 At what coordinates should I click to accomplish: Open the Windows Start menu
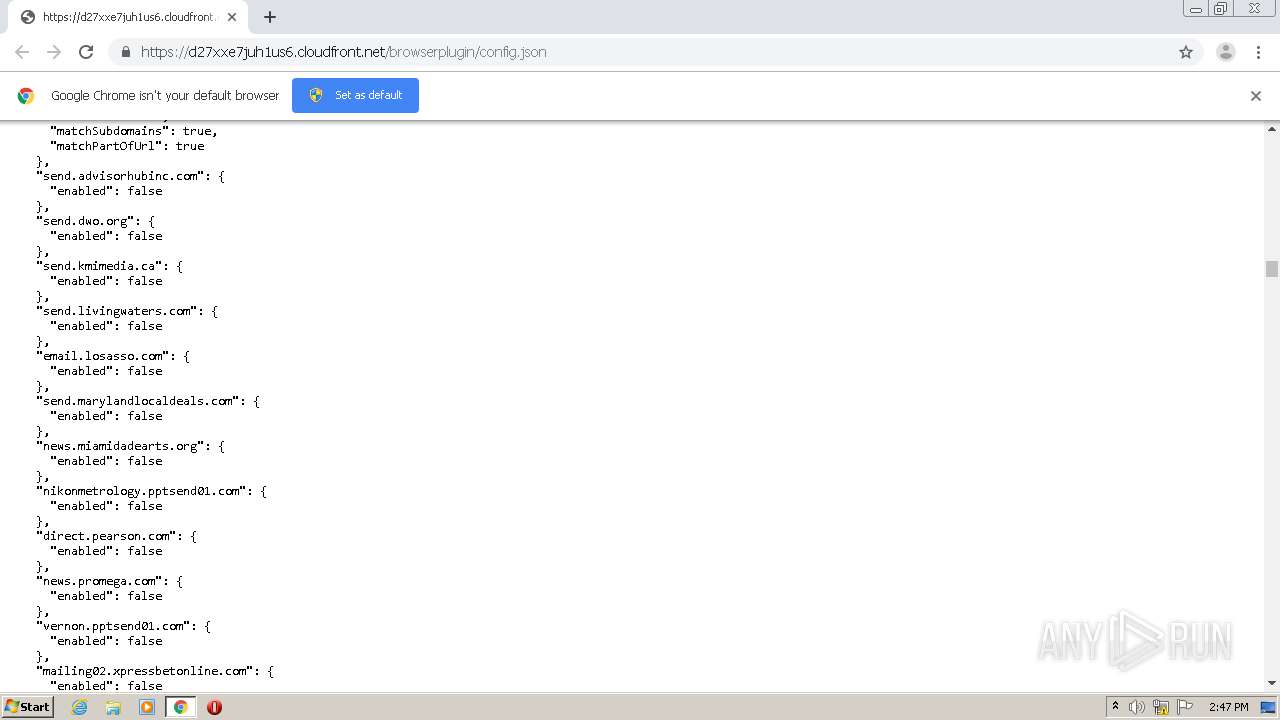[x=28, y=707]
